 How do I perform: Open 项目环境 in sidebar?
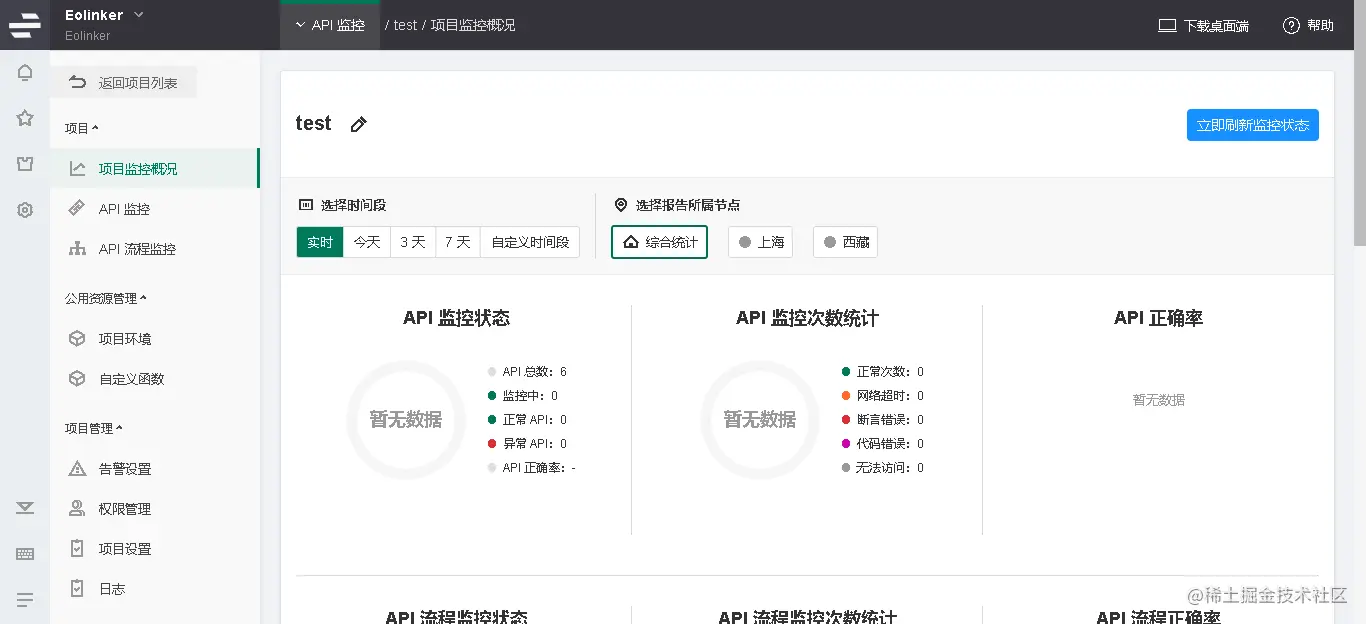(155, 338)
